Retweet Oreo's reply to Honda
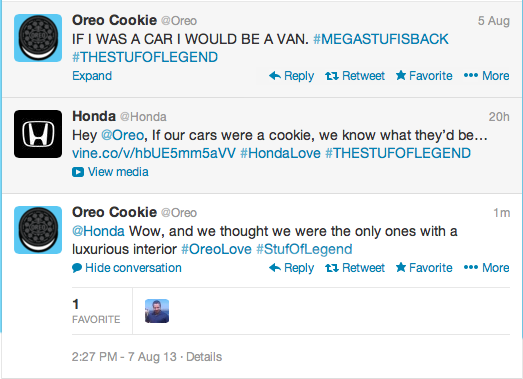 click(355, 268)
